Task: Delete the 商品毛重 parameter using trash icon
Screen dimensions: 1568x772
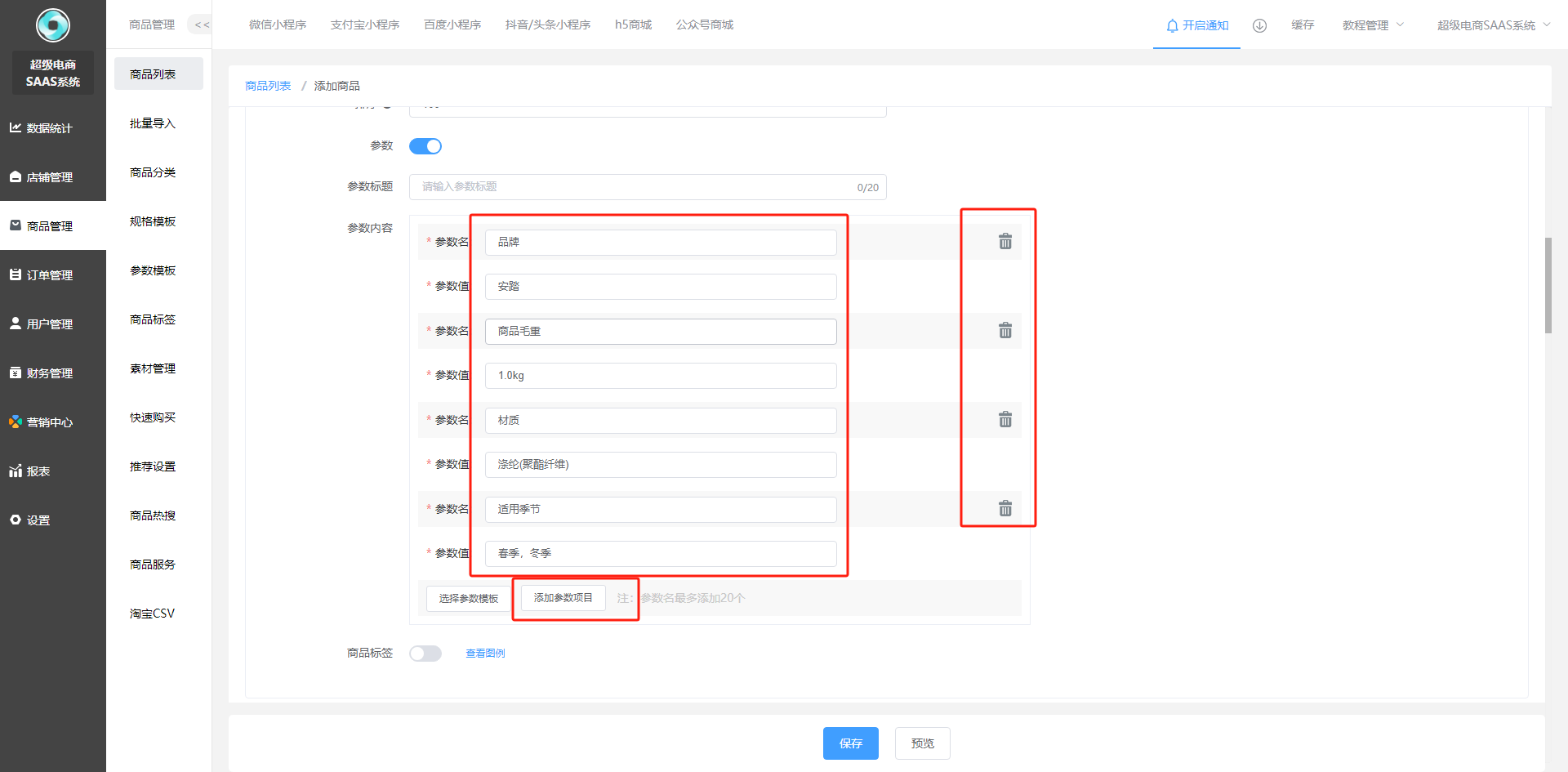Action: [x=1005, y=331]
